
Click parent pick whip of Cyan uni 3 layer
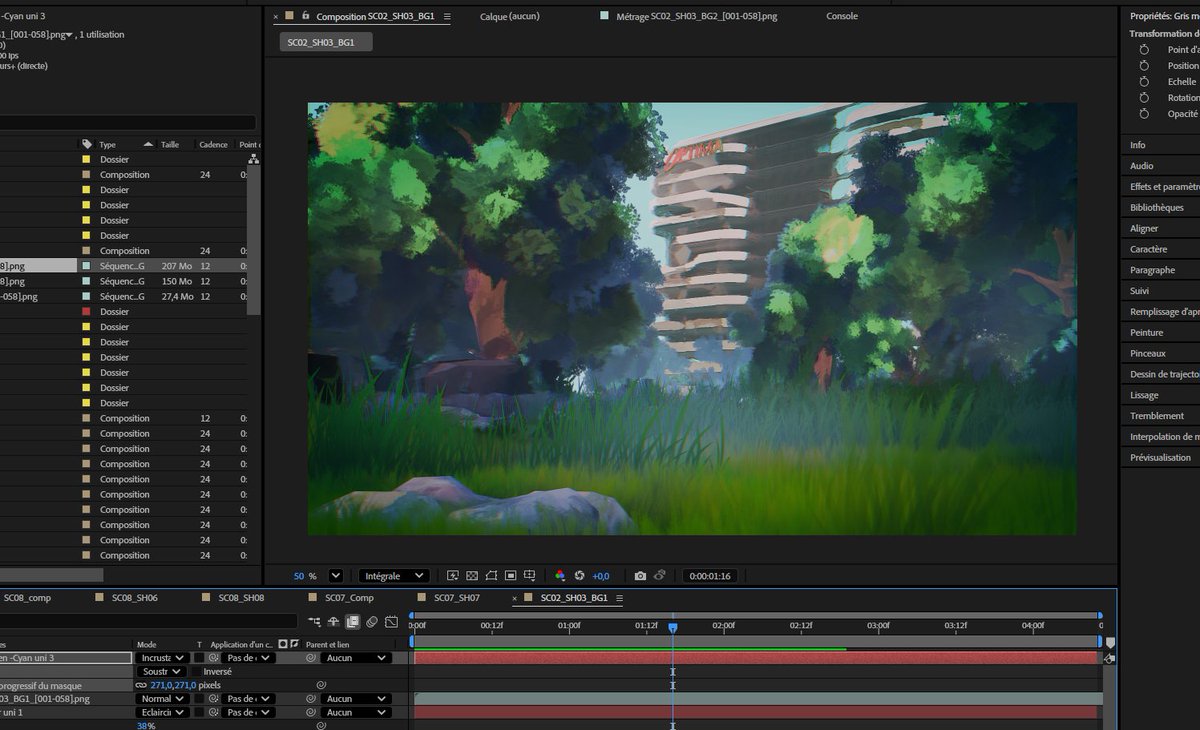(310, 658)
